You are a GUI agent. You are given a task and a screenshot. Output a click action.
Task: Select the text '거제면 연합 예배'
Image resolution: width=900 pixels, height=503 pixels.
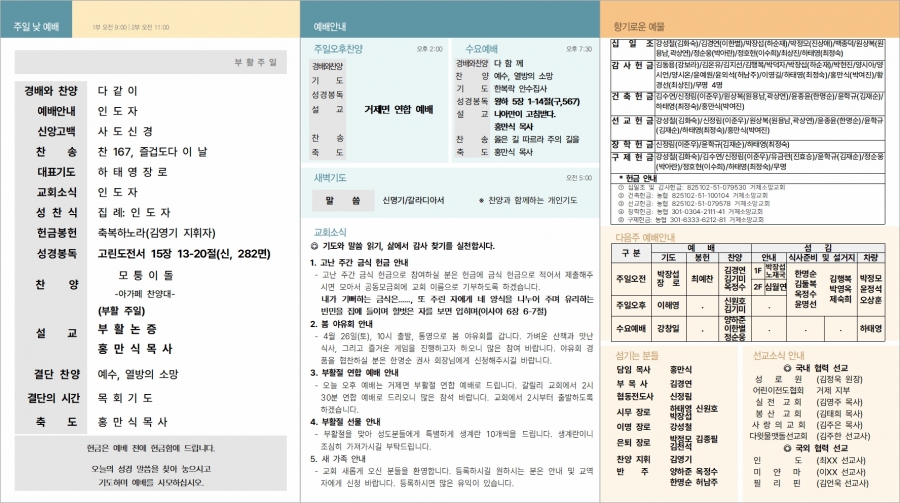[x=399, y=109]
